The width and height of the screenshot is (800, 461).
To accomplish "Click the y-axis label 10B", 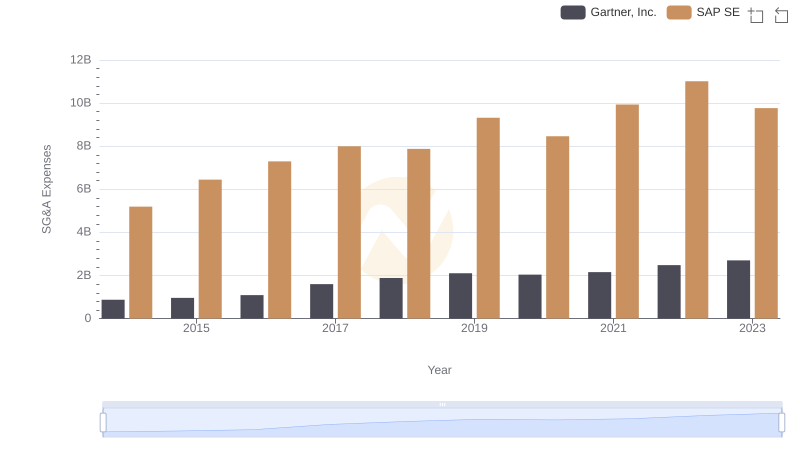I will (81, 103).
